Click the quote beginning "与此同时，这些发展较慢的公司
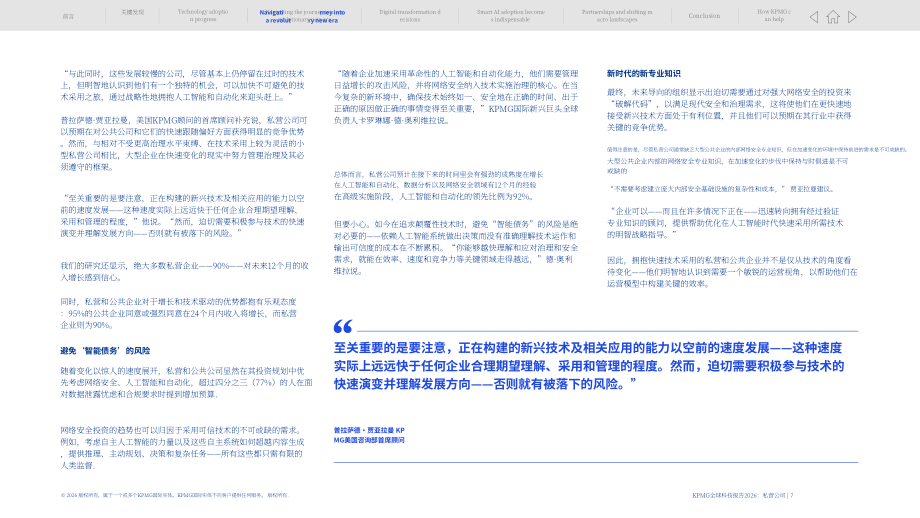Image resolution: width=920 pixels, height=518 pixels. coord(182,85)
